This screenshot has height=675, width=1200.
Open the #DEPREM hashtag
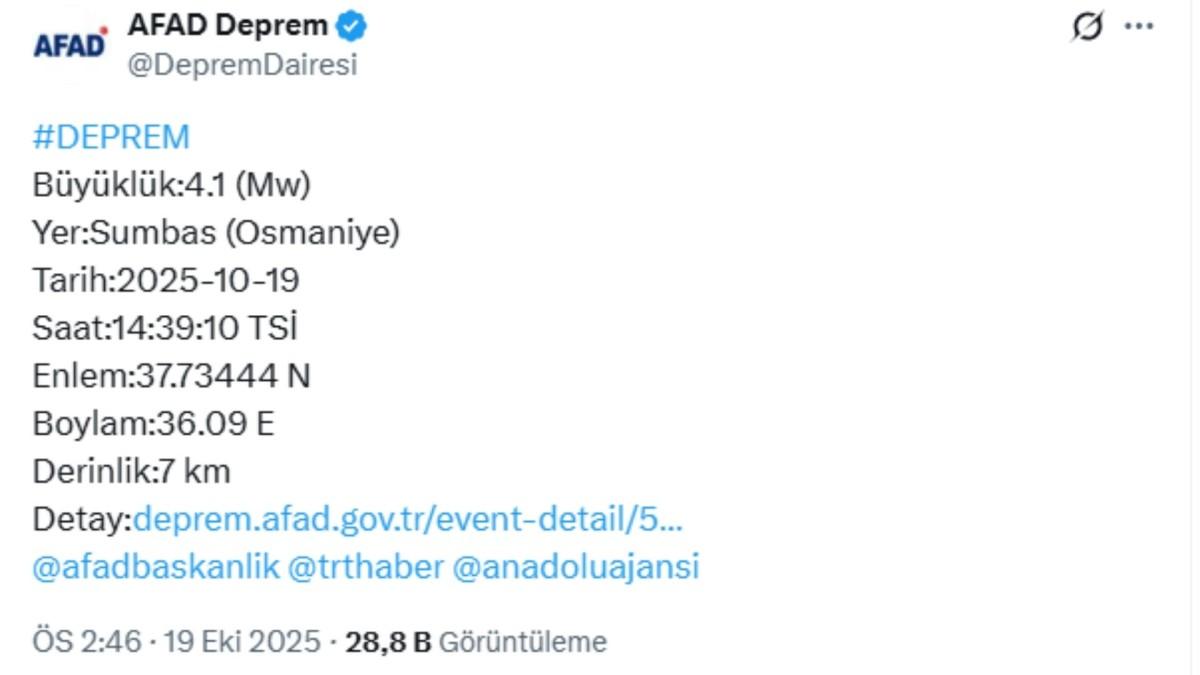pos(113,135)
